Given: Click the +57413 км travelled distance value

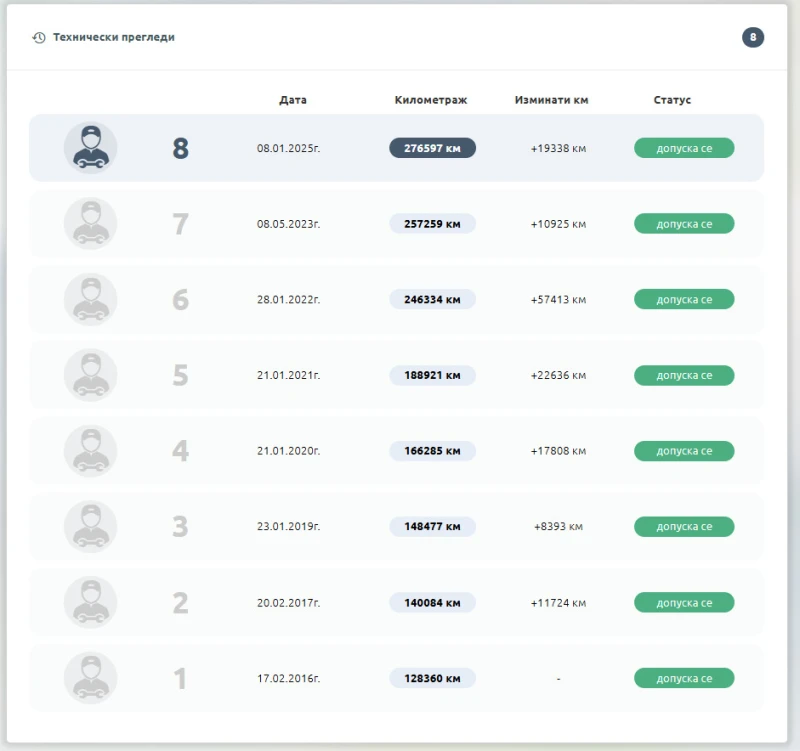Looking at the screenshot, I should click(x=558, y=300).
